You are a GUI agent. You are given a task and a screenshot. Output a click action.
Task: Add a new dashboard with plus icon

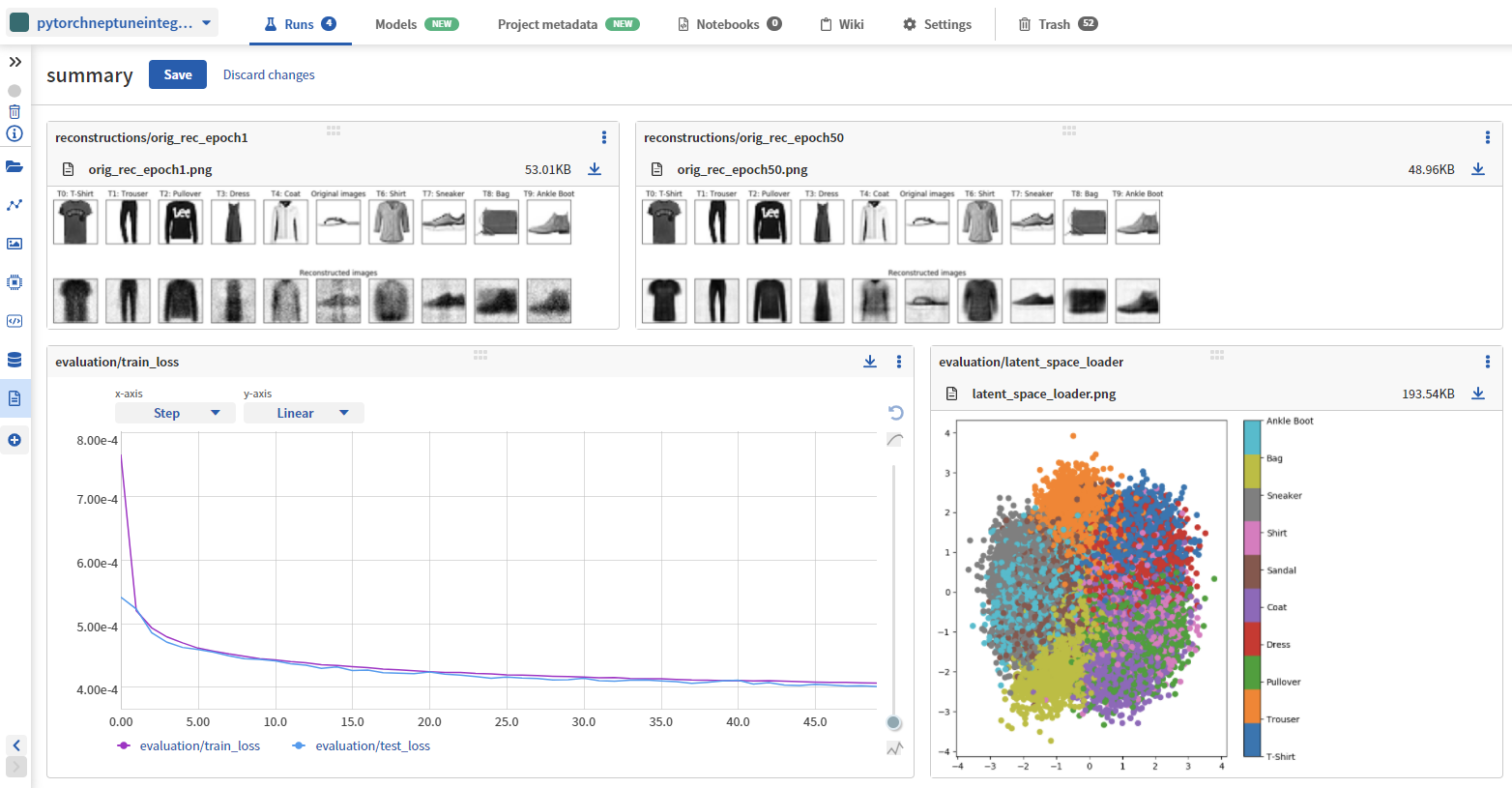[15, 440]
